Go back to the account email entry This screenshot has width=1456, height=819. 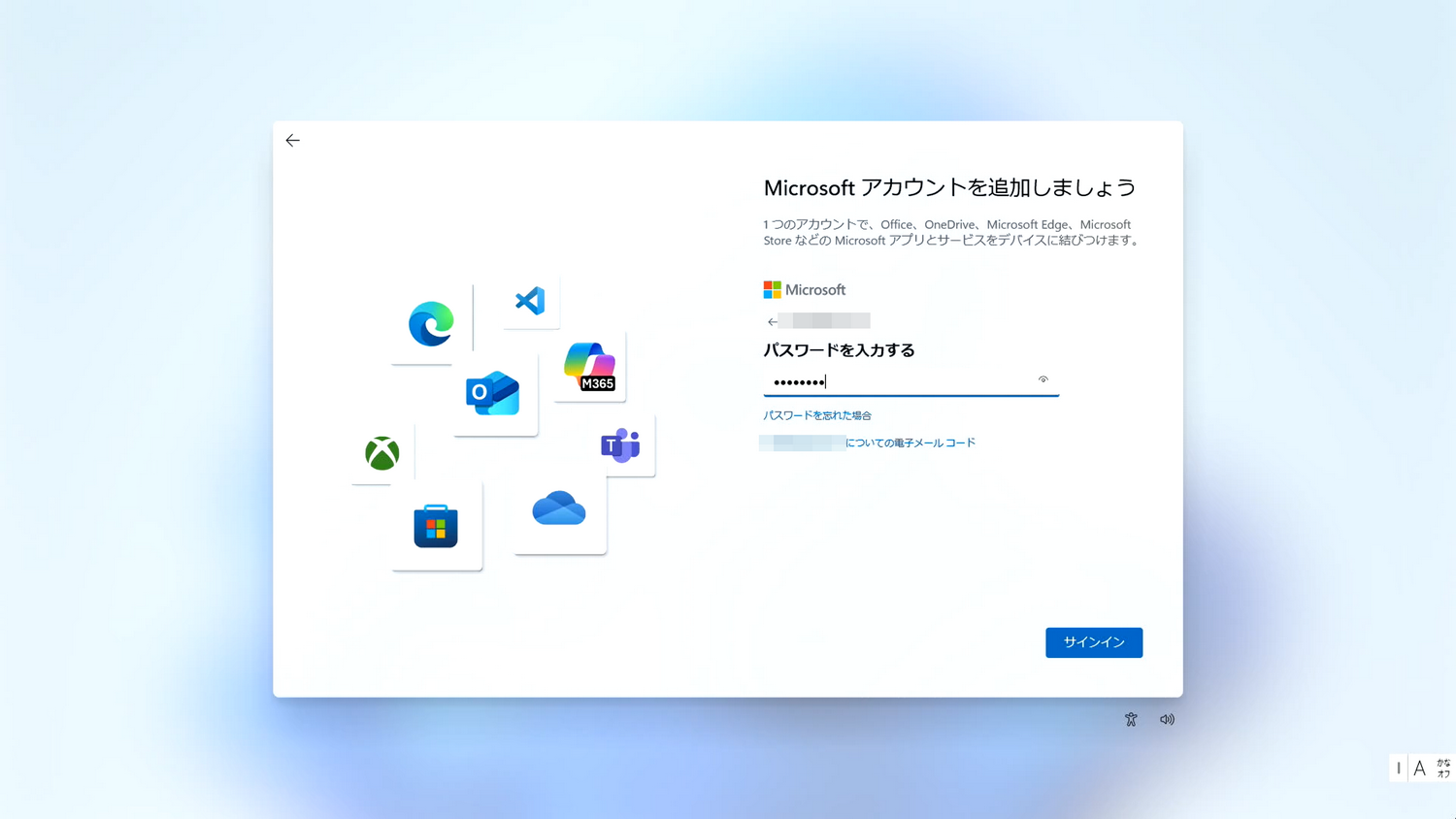[x=773, y=322]
